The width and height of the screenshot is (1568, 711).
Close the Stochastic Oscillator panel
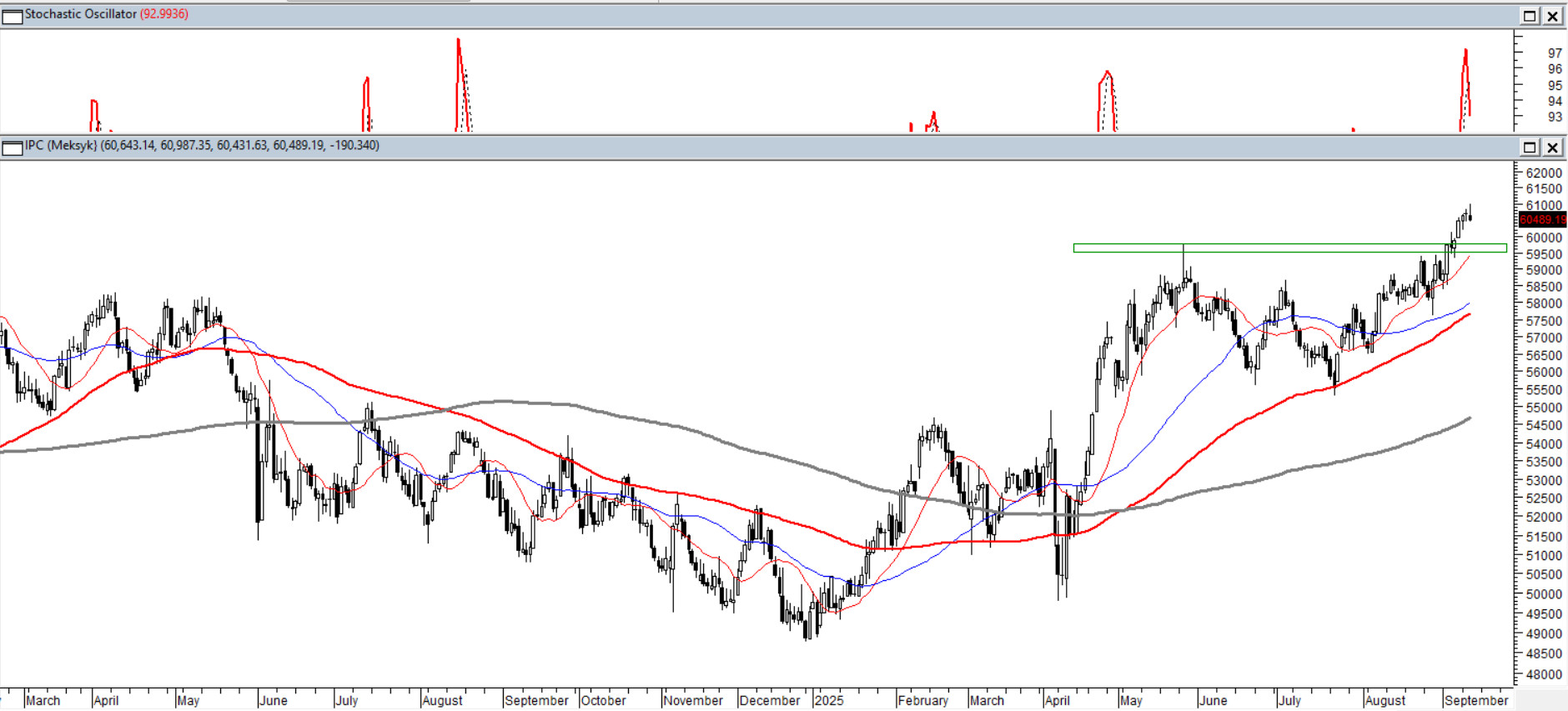coord(1552,16)
